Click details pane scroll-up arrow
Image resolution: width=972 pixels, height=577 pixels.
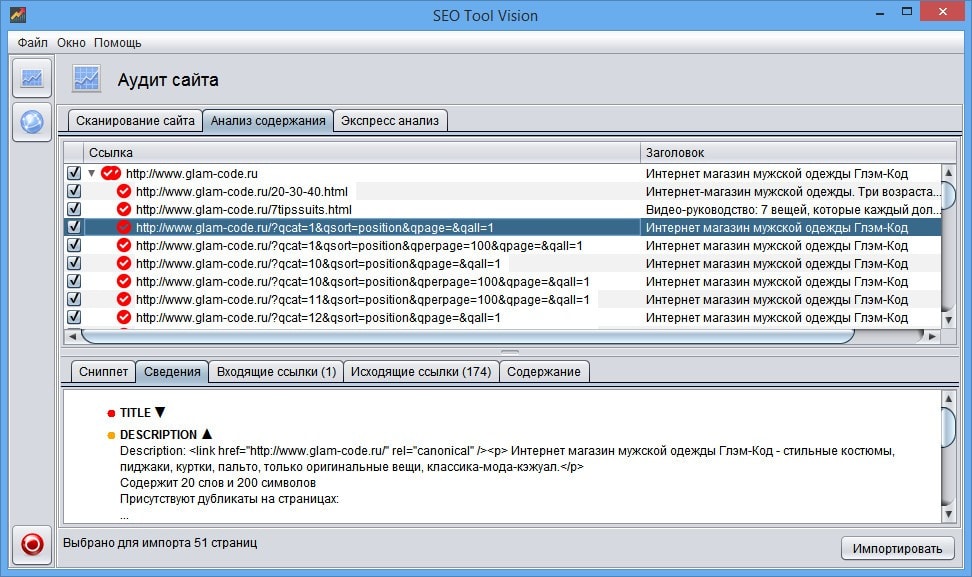click(x=948, y=398)
